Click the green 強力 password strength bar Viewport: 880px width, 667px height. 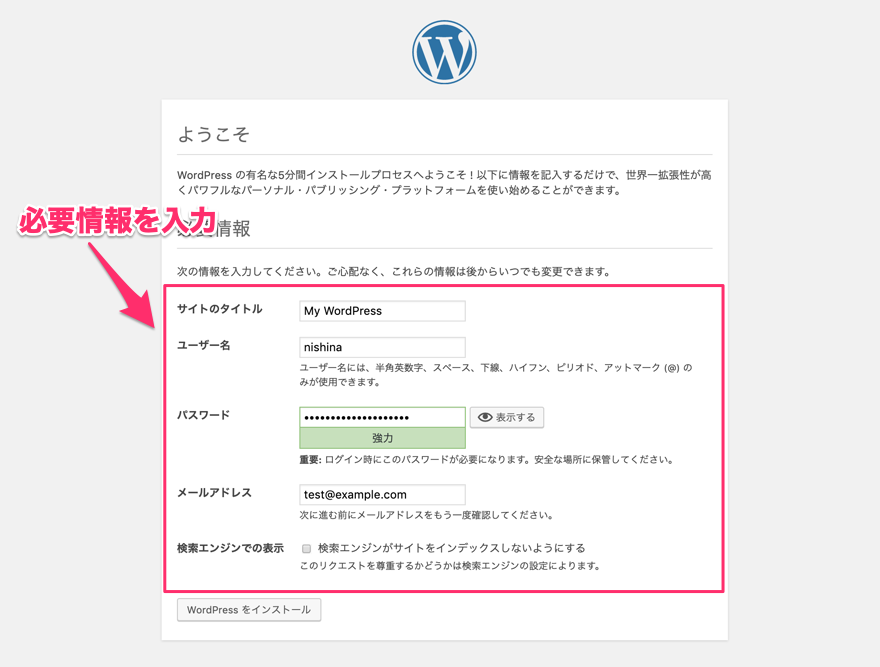[x=382, y=438]
